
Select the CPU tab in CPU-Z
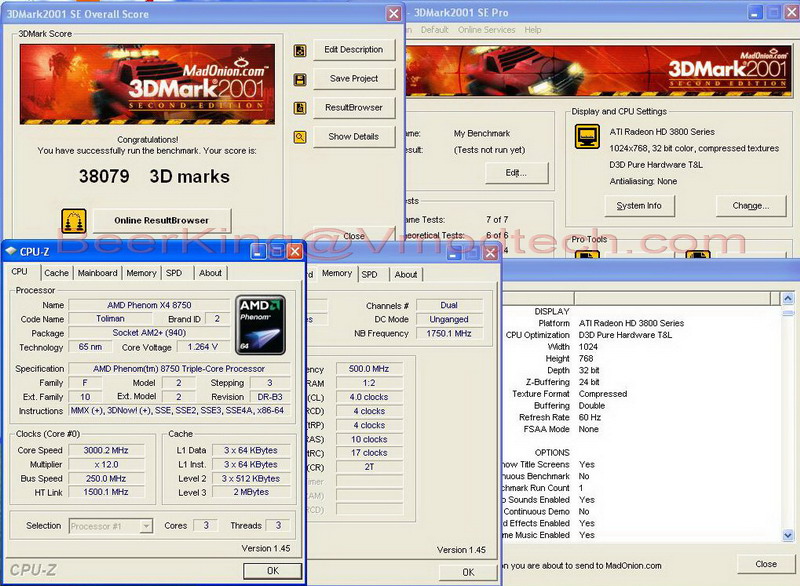pyautogui.click(x=20, y=271)
